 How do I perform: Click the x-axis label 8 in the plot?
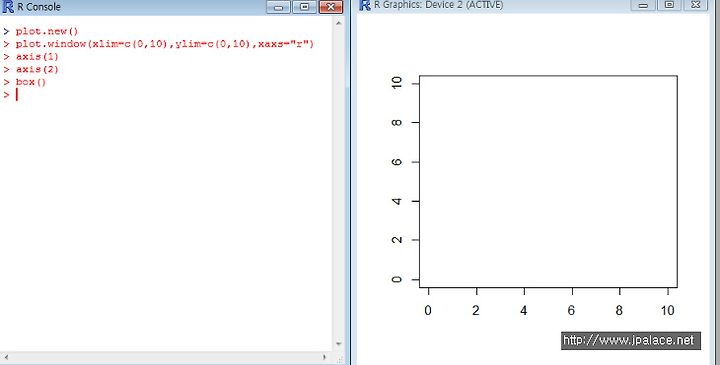619,311
